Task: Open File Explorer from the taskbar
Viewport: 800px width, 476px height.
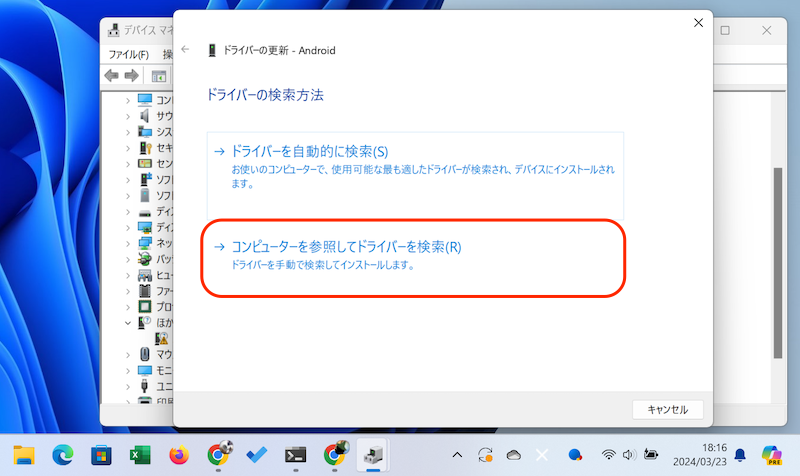Action: pos(24,455)
